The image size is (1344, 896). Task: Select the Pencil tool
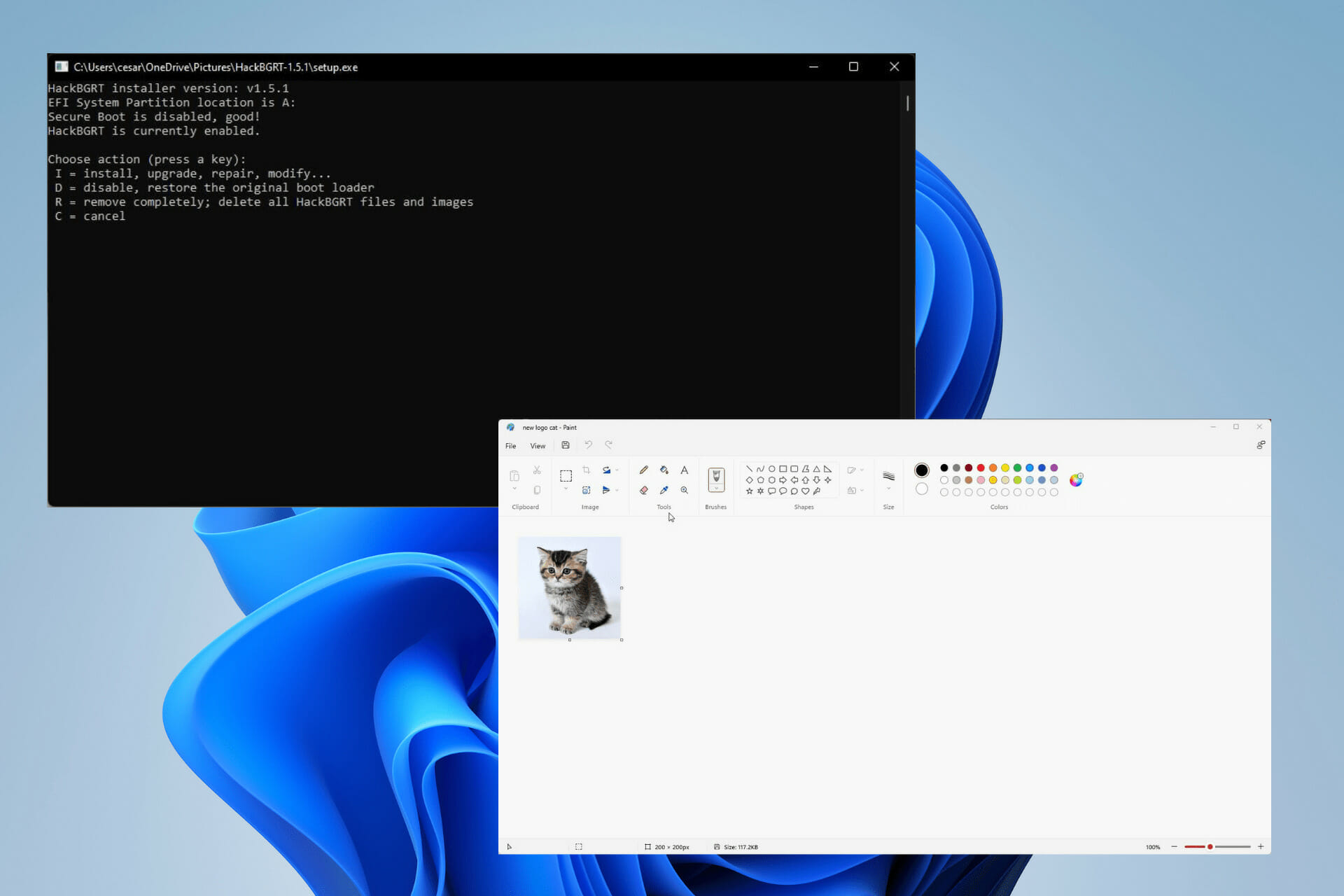(643, 470)
